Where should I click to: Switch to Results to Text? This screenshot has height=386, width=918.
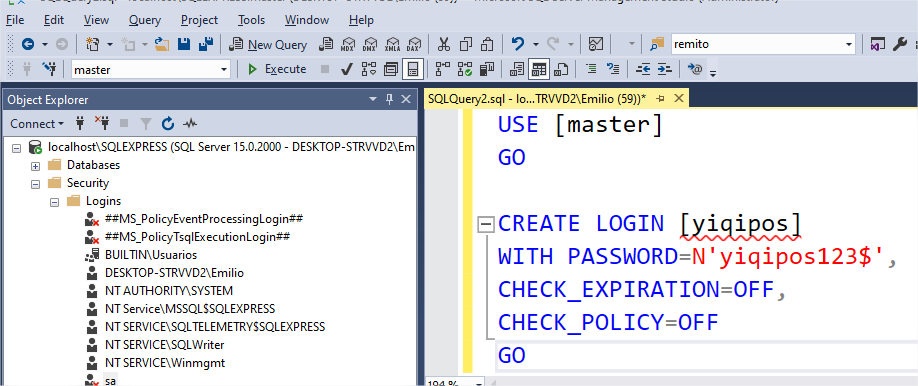(x=516, y=70)
